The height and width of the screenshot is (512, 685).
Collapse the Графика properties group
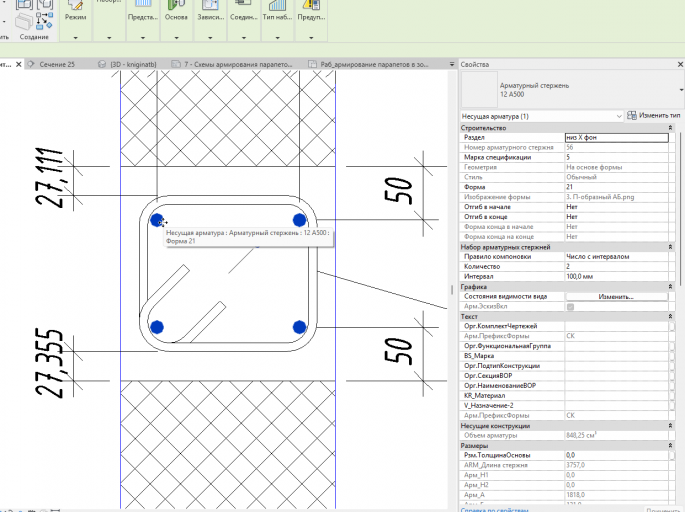point(670,287)
